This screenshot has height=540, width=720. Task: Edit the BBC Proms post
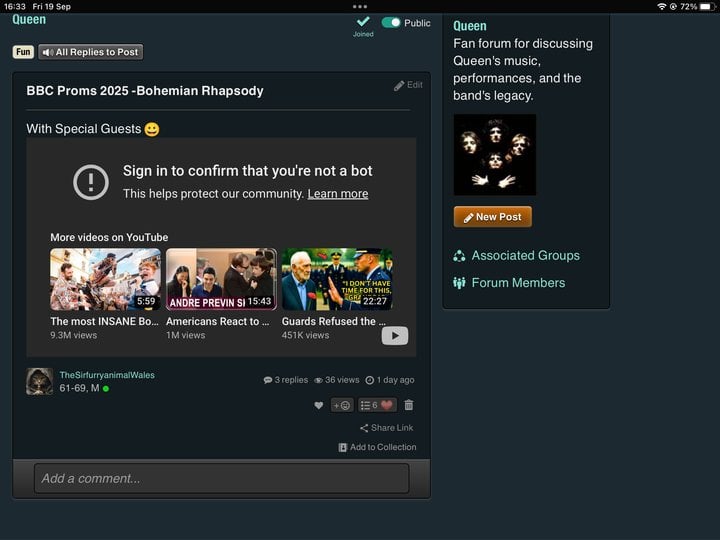click(x=408, y=85)
